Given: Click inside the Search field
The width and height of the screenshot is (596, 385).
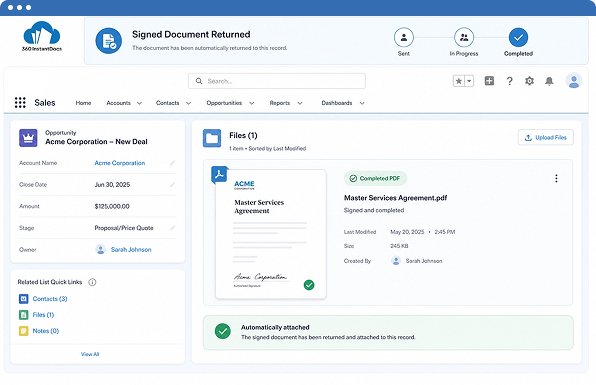Looking at the screenshot, I should pos(277,81).
